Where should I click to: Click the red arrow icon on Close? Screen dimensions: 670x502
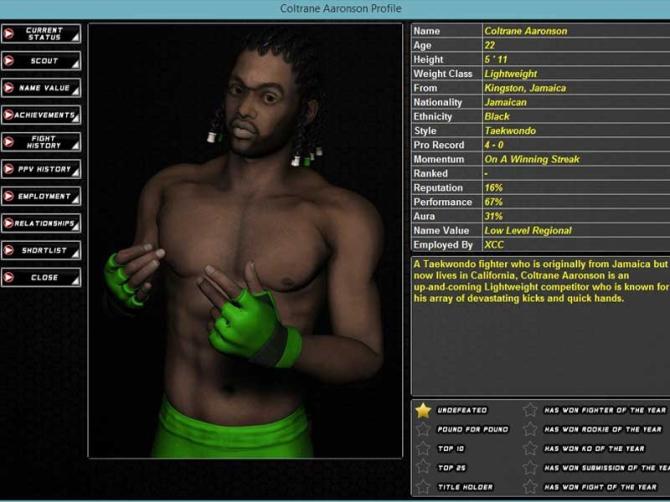tap(9, 278)
